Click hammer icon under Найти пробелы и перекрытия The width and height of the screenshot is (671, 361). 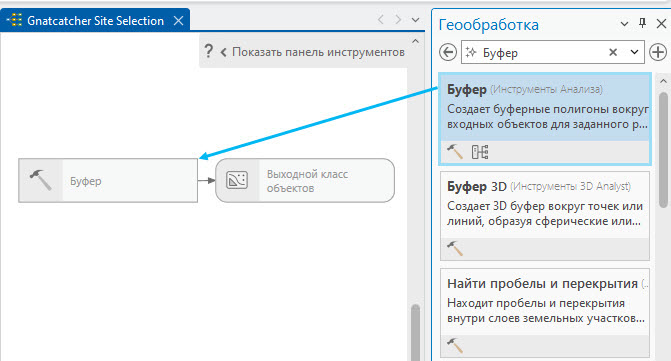pos(454,345)
